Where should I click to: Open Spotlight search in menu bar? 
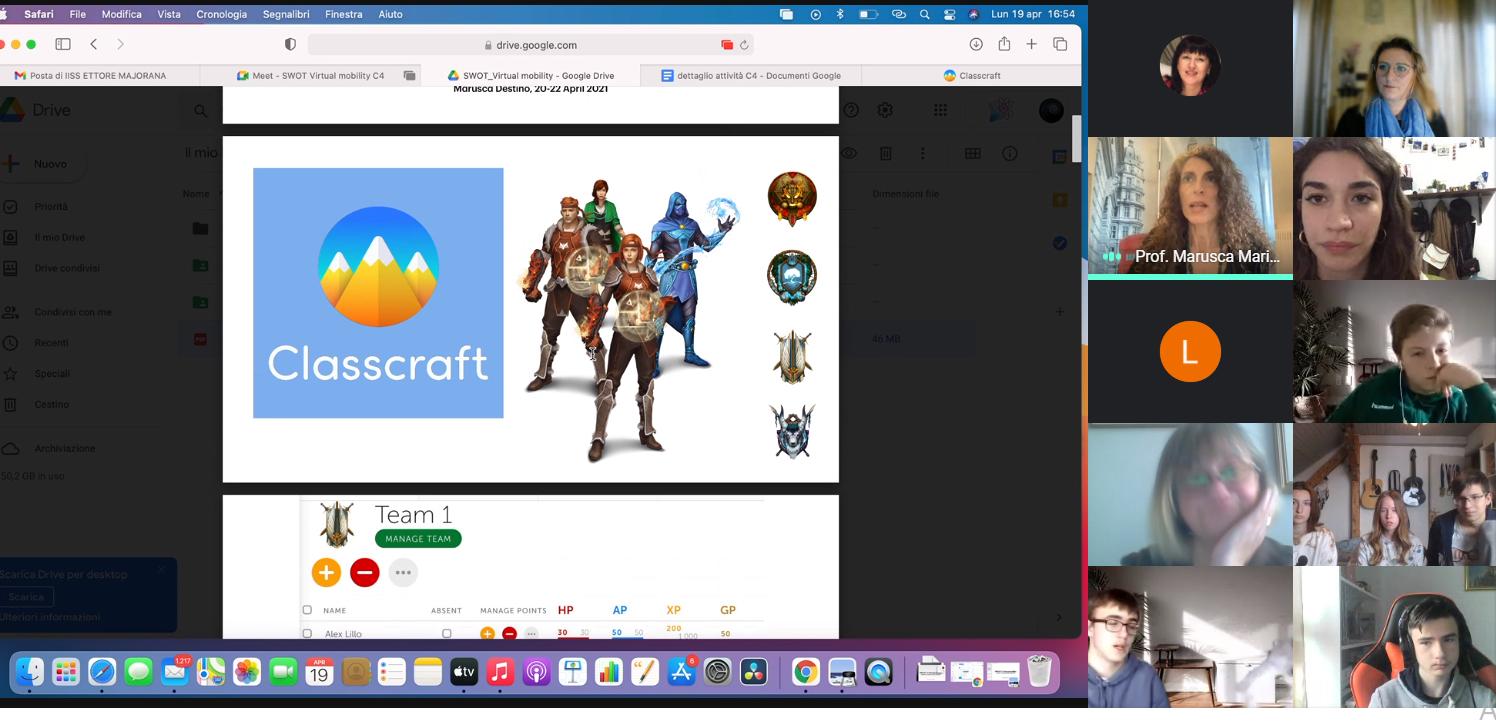coord(924,14)
